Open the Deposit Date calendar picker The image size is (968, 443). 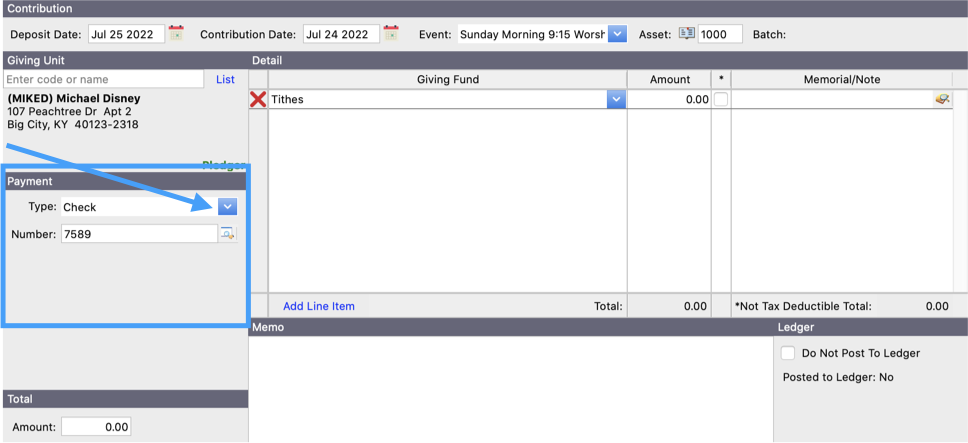[x=177, y=33]
